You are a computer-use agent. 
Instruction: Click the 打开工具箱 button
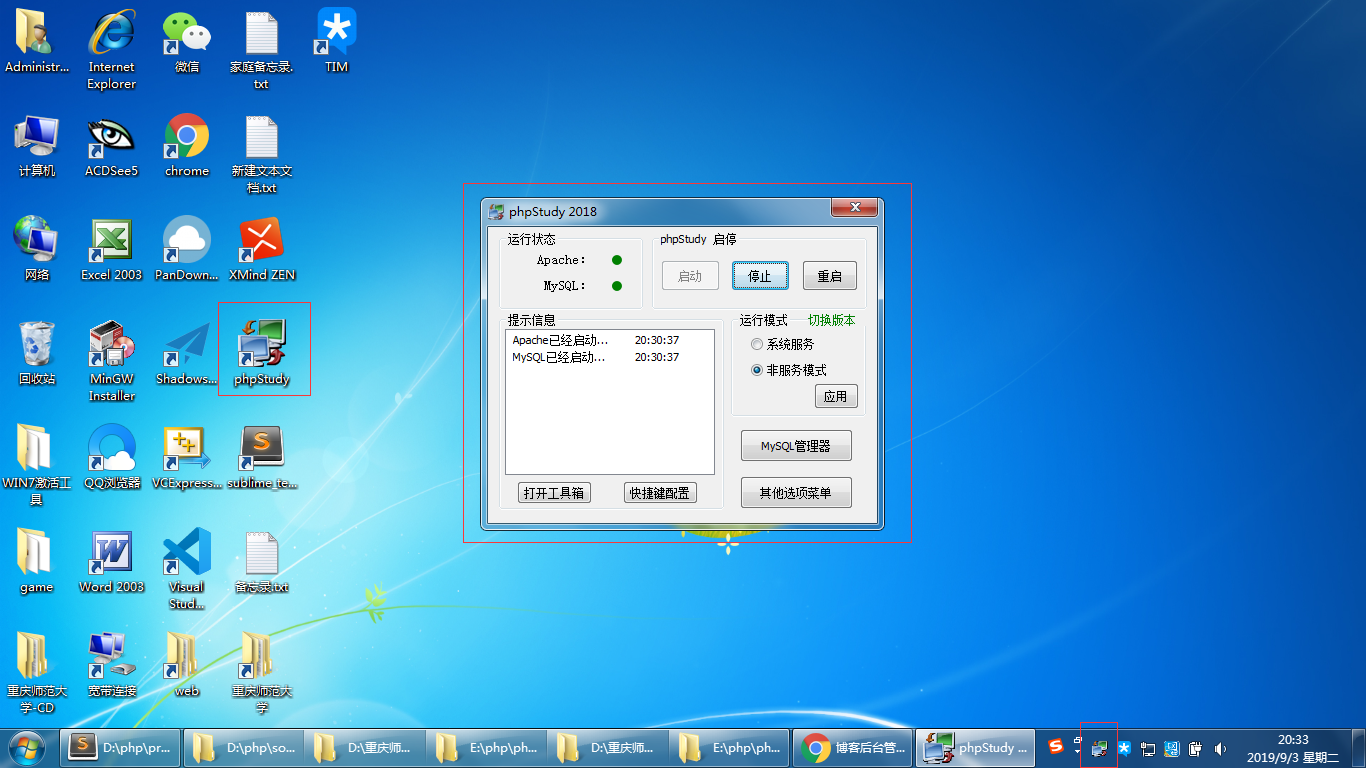click(556, 492)
